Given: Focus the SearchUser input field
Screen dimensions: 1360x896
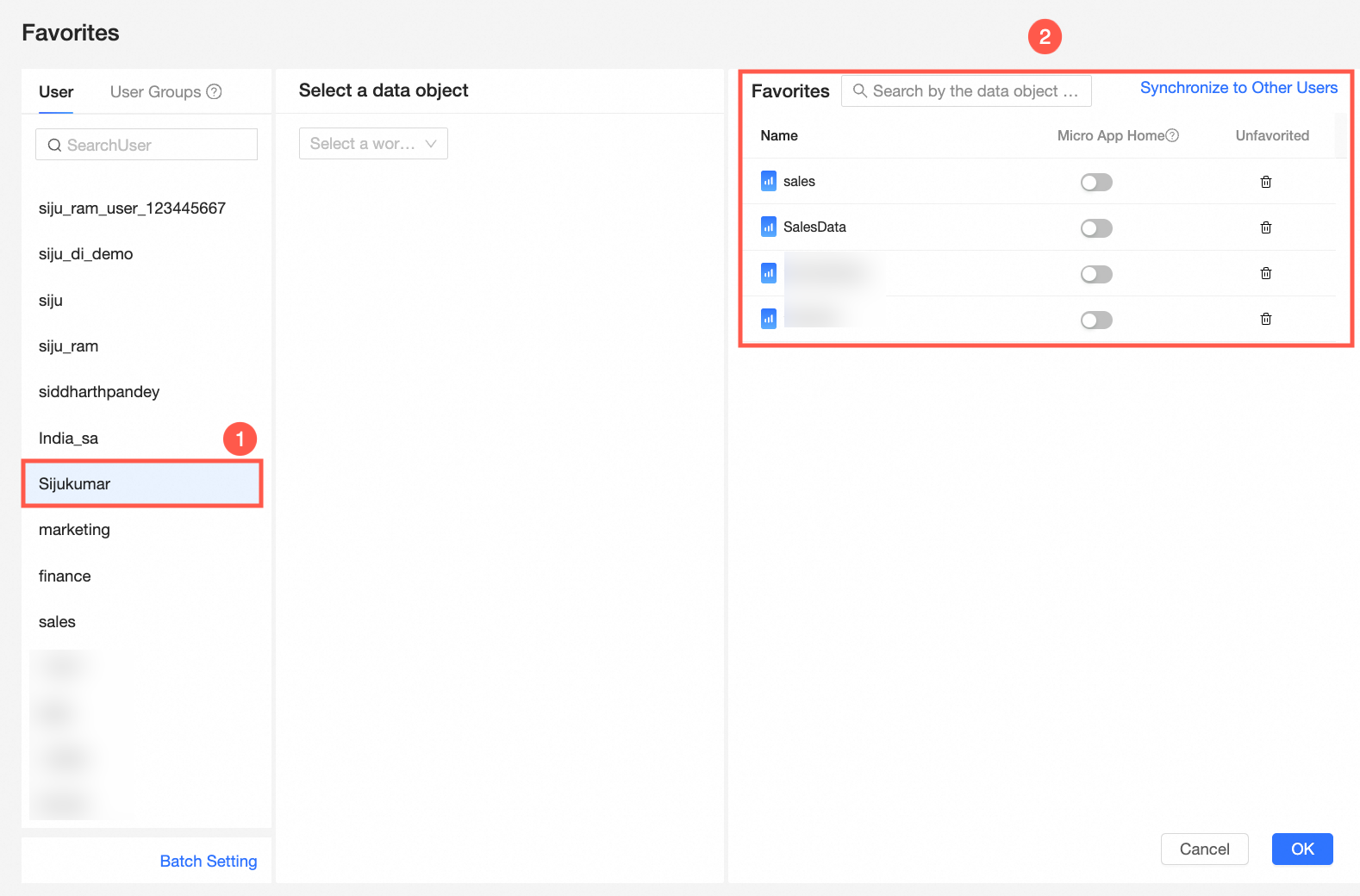Looking at the screenshot, I should pyautogui.click(x=147, y=145).
